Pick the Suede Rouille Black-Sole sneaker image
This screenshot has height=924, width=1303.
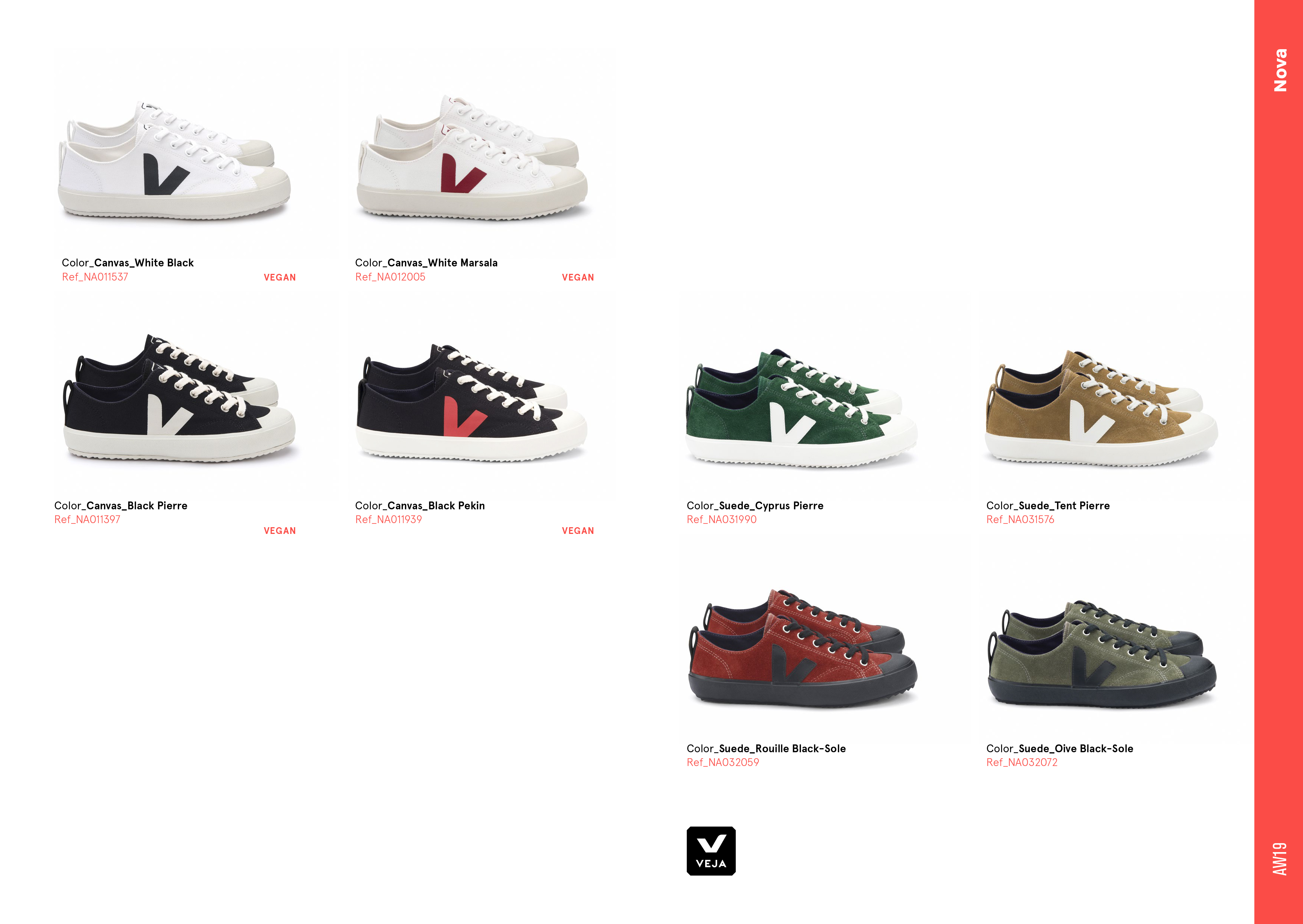pos(802,649)
